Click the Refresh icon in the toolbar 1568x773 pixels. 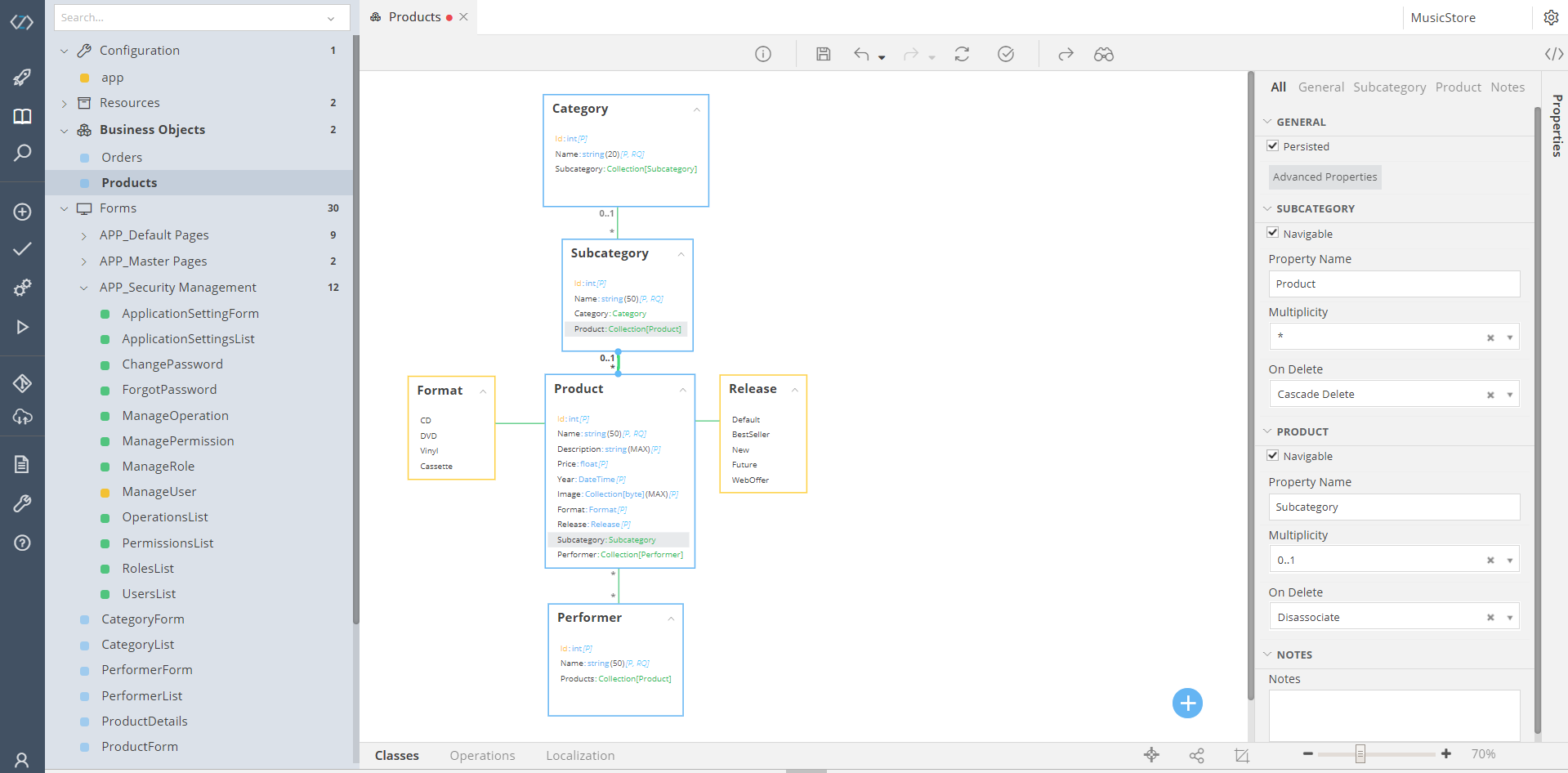(962, 54)
